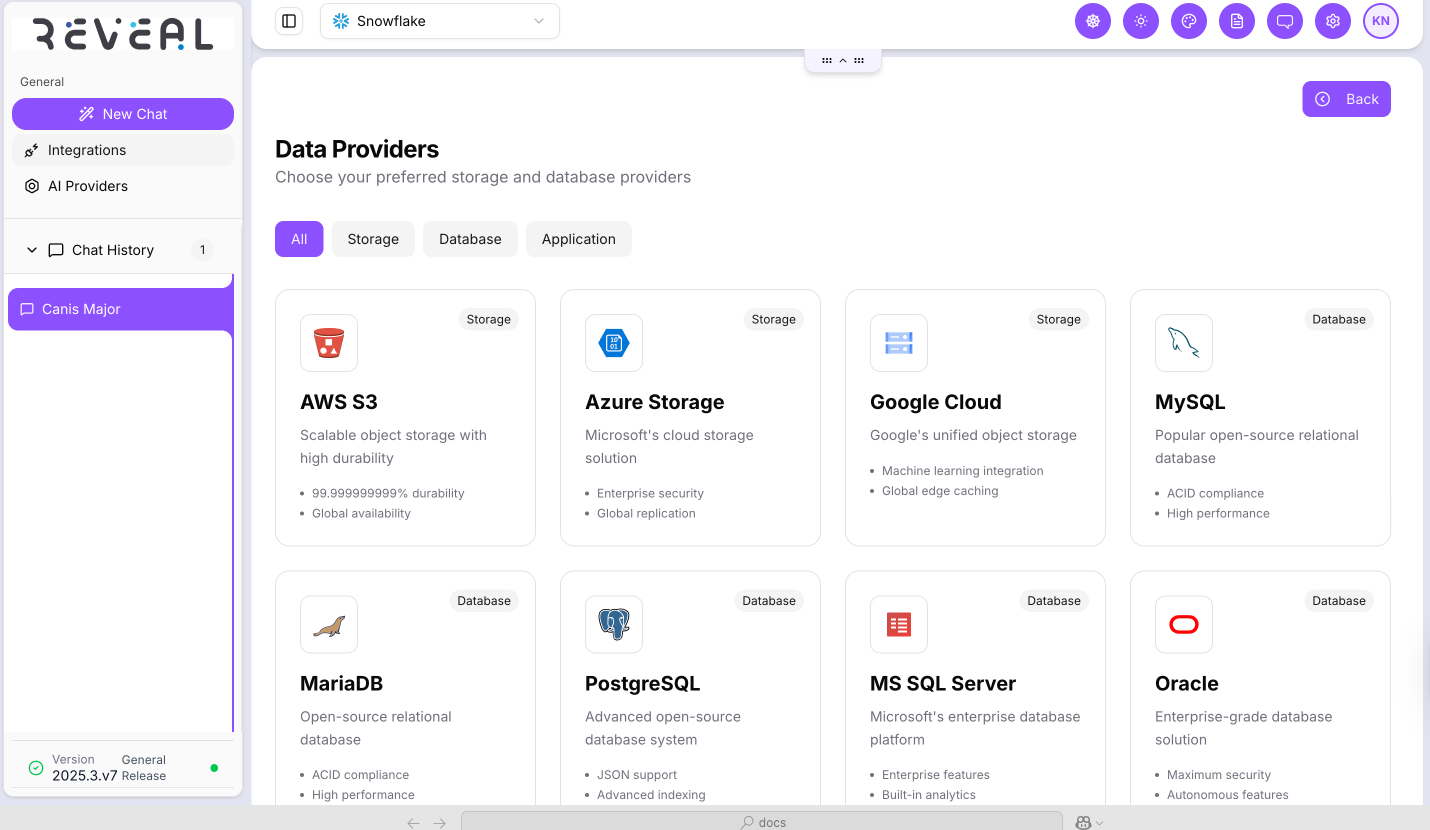Open settings via the gear icon
The image size is (1430, 830).
pyautogui.click(x=1332, y=21)
